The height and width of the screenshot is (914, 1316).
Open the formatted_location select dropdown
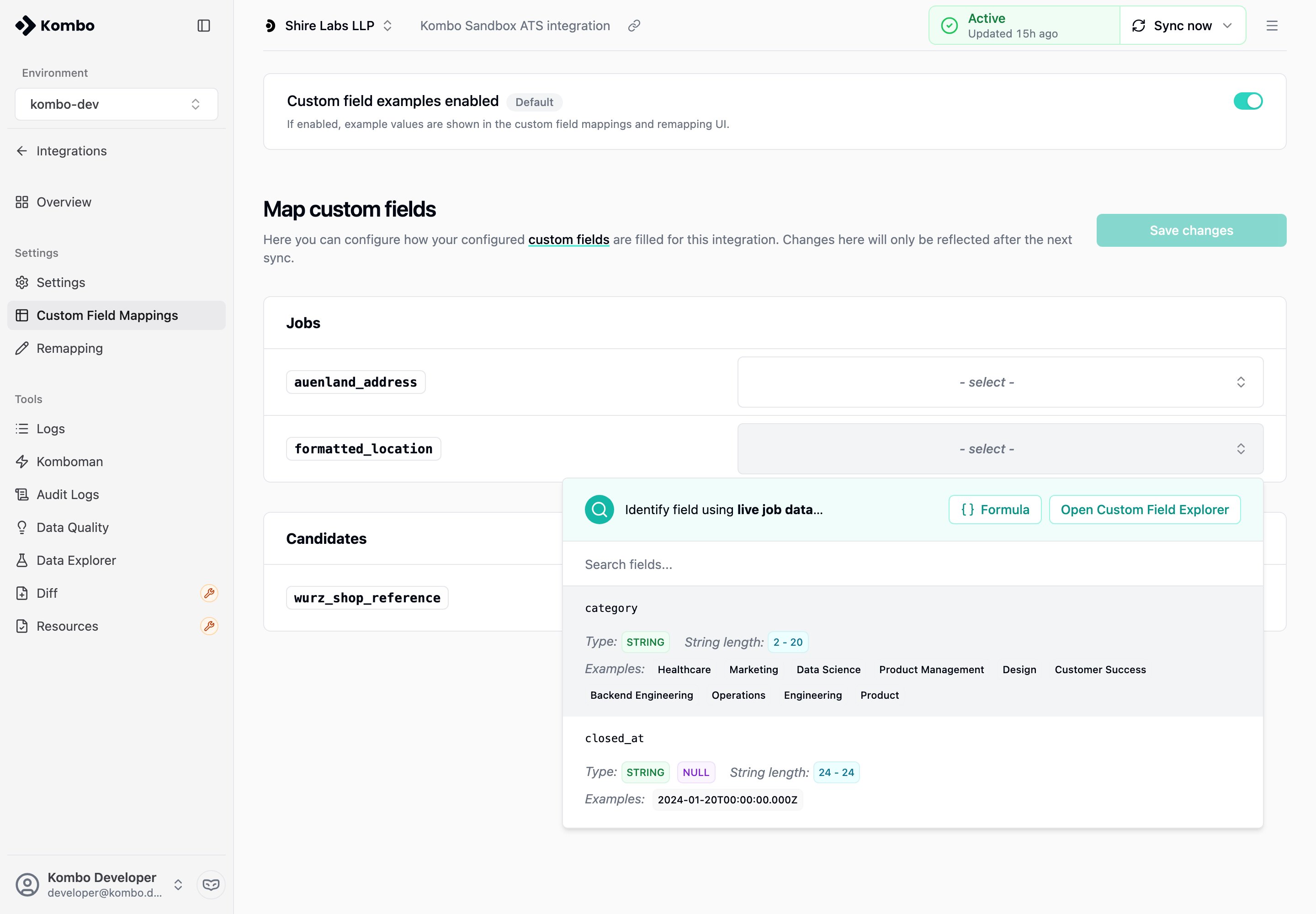click(x=1000, y=449)
